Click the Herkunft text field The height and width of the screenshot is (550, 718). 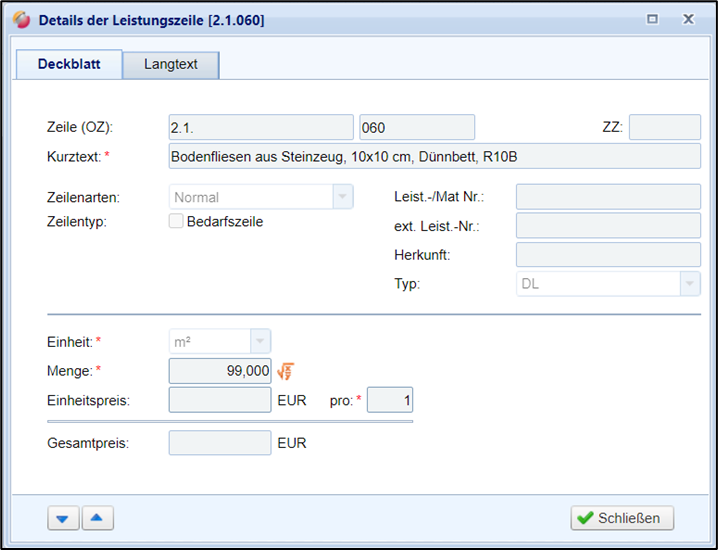(x=607, y=255)
